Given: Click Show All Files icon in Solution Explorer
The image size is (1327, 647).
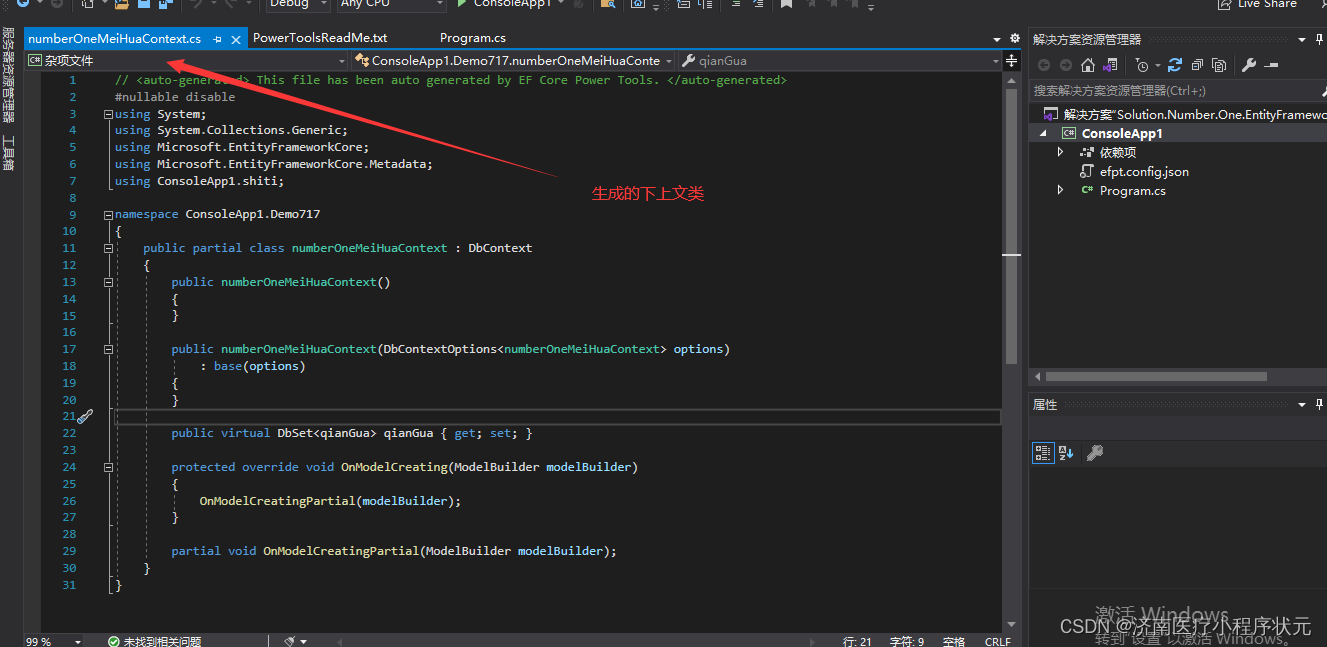Looking at the screenshot, I should pyautogui.click(x=1219, y=65).
